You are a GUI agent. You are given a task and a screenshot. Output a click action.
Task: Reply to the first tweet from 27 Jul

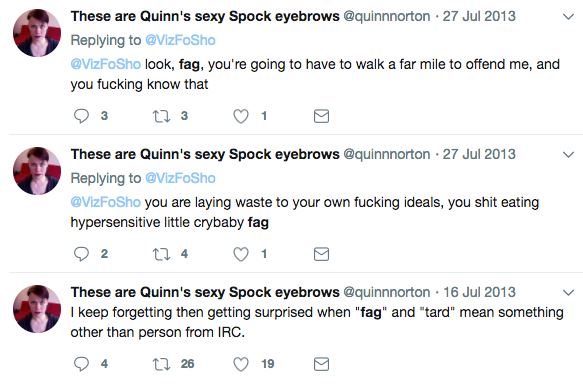[81, 116]
